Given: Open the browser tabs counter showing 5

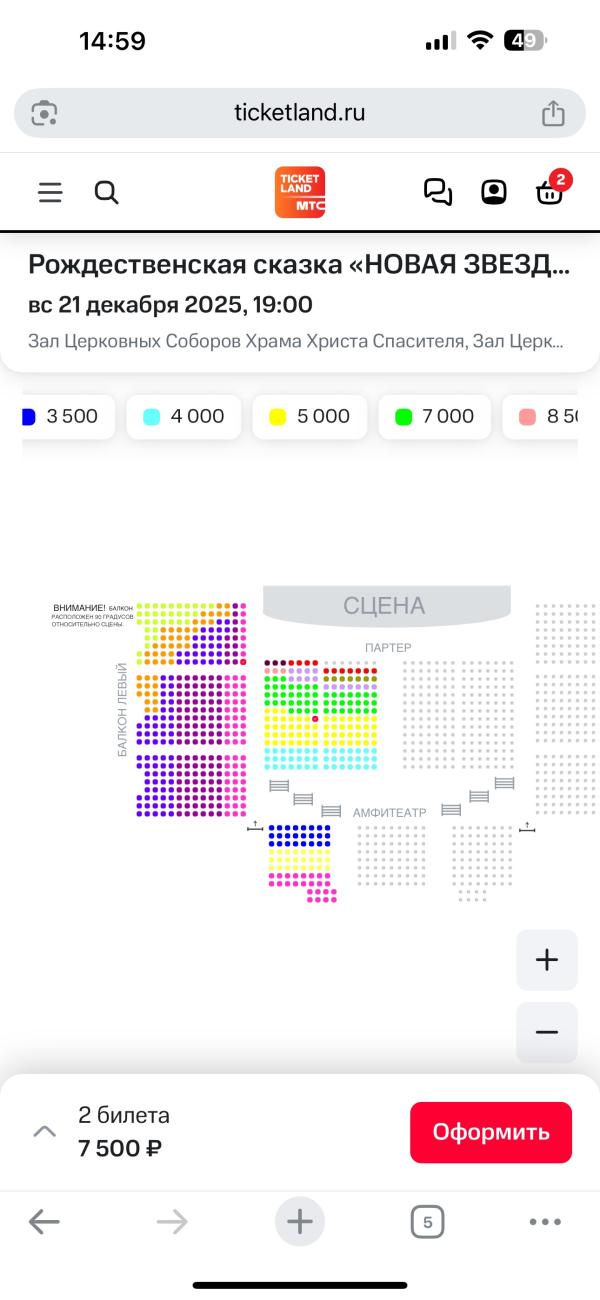Looking at the screenshot, I should 427,1221.
